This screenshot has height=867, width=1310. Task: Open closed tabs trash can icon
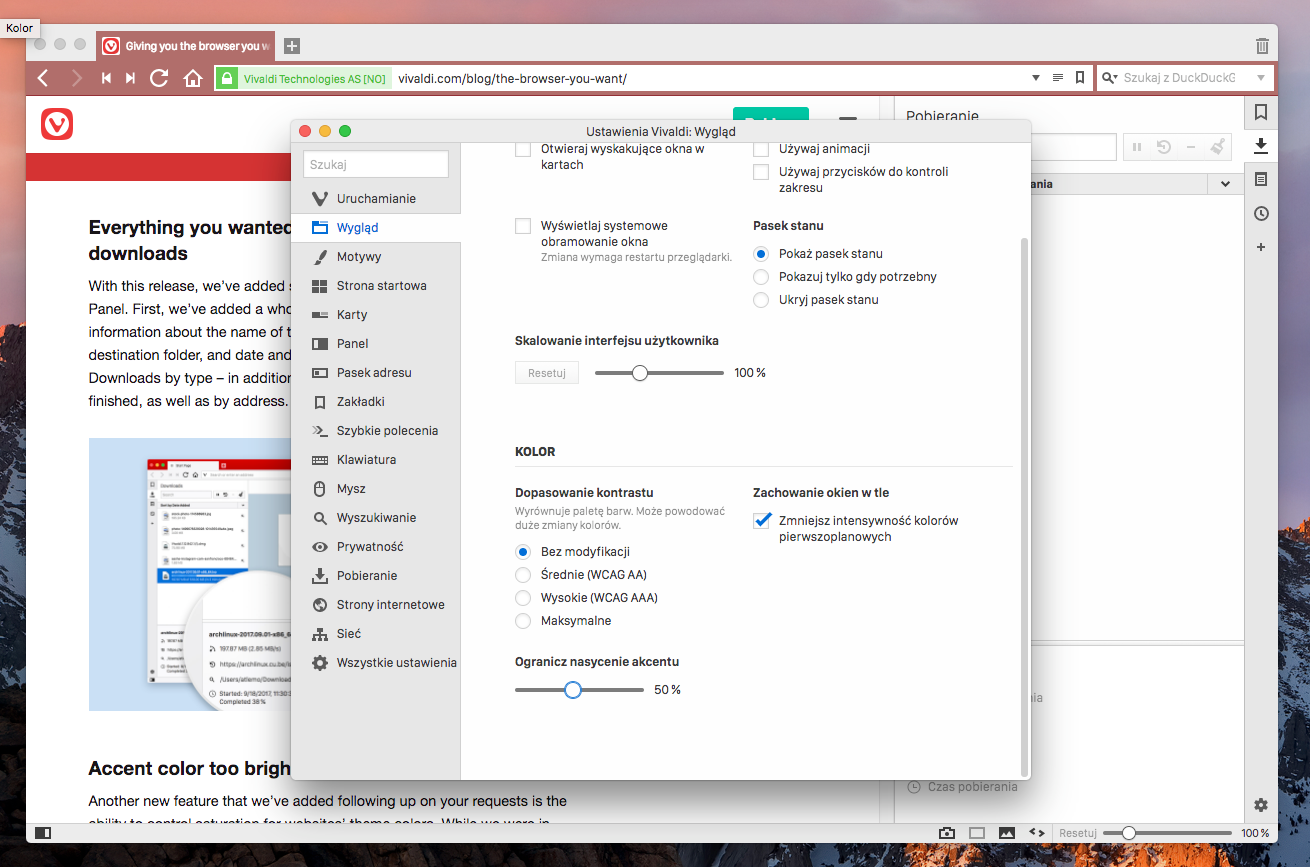click(1262, 46)
